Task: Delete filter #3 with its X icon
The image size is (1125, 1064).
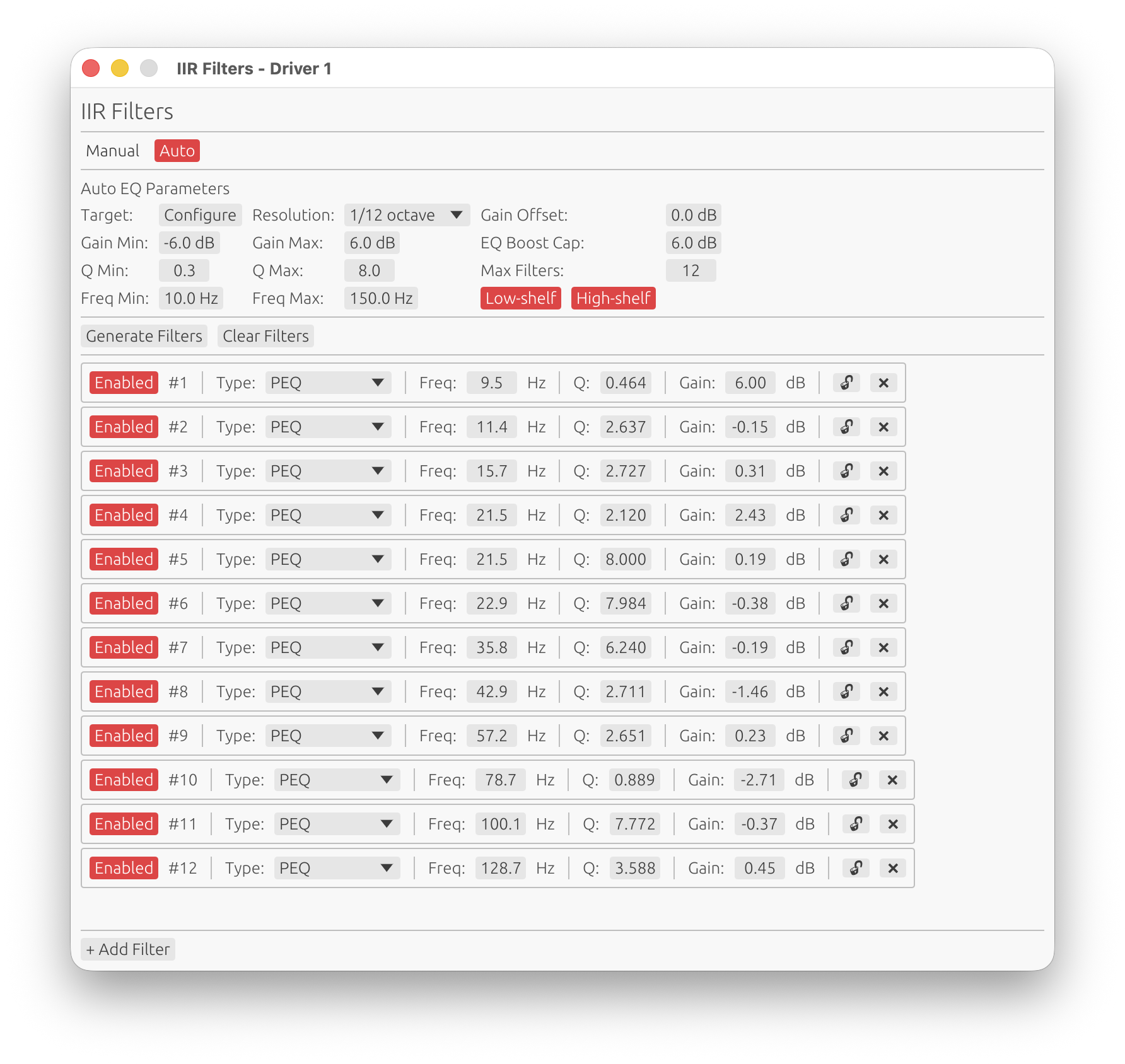Action: point(883,471)
